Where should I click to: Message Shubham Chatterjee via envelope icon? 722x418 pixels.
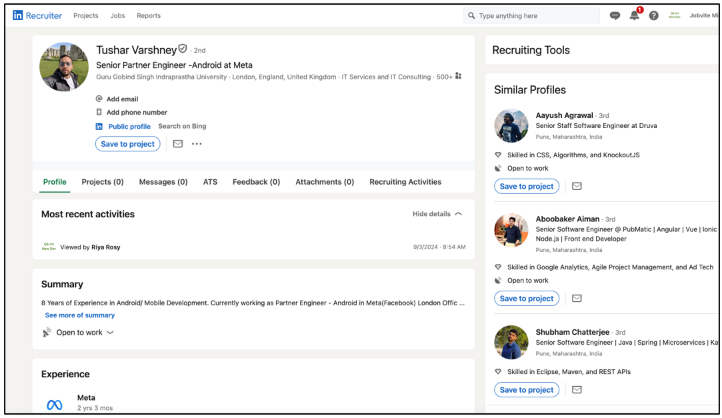tap(577, 390)
